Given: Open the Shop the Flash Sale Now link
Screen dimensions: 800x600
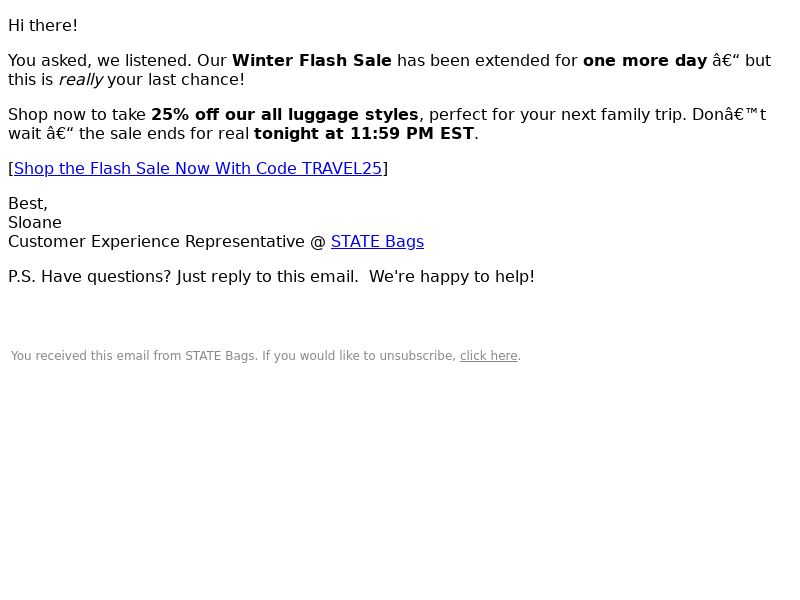Looking at the screenshot, I should pos(197,168).
